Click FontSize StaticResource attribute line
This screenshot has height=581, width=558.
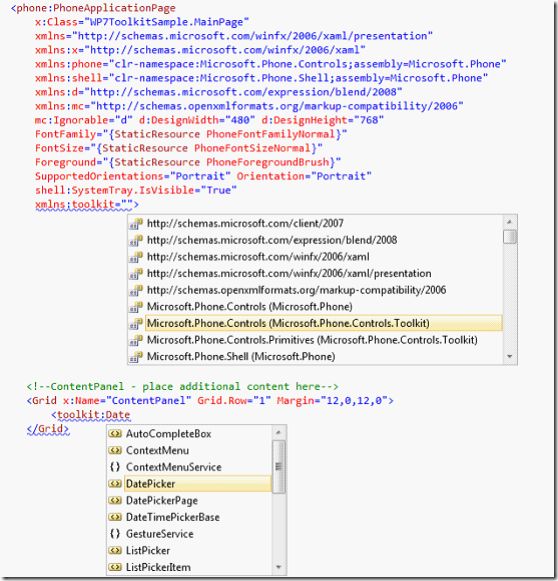179,148
